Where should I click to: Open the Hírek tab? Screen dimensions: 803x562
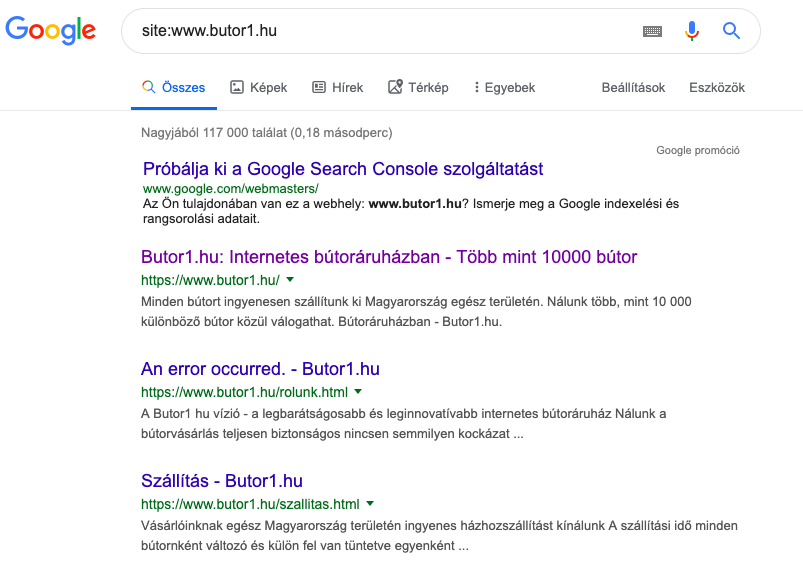(338, 88)
